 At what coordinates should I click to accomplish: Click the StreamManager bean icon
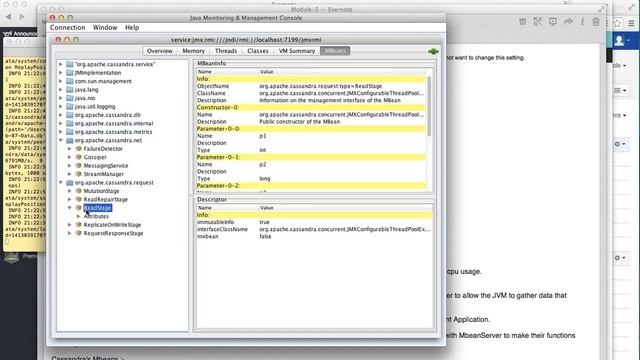[78, 174]
